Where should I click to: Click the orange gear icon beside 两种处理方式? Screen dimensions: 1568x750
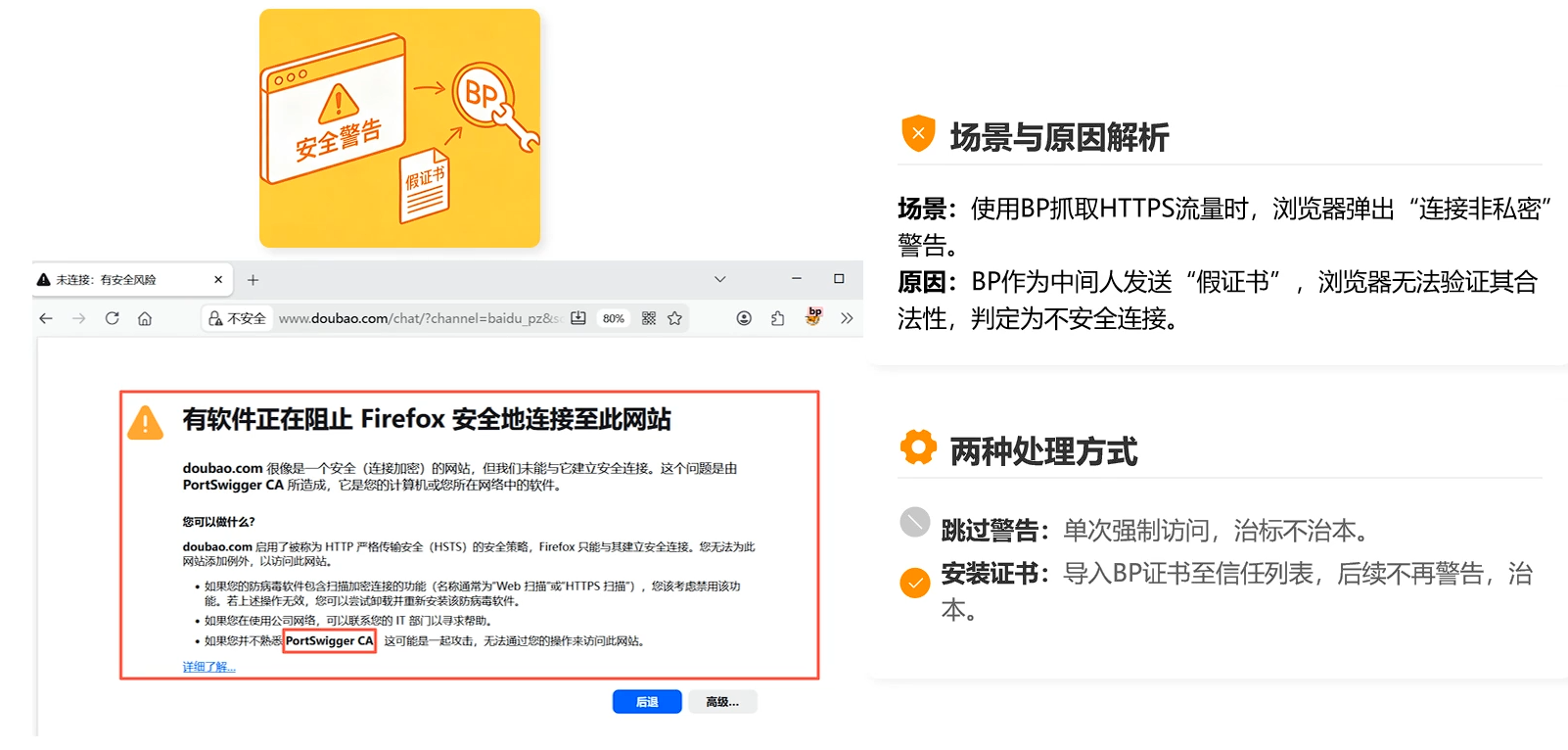918,447
